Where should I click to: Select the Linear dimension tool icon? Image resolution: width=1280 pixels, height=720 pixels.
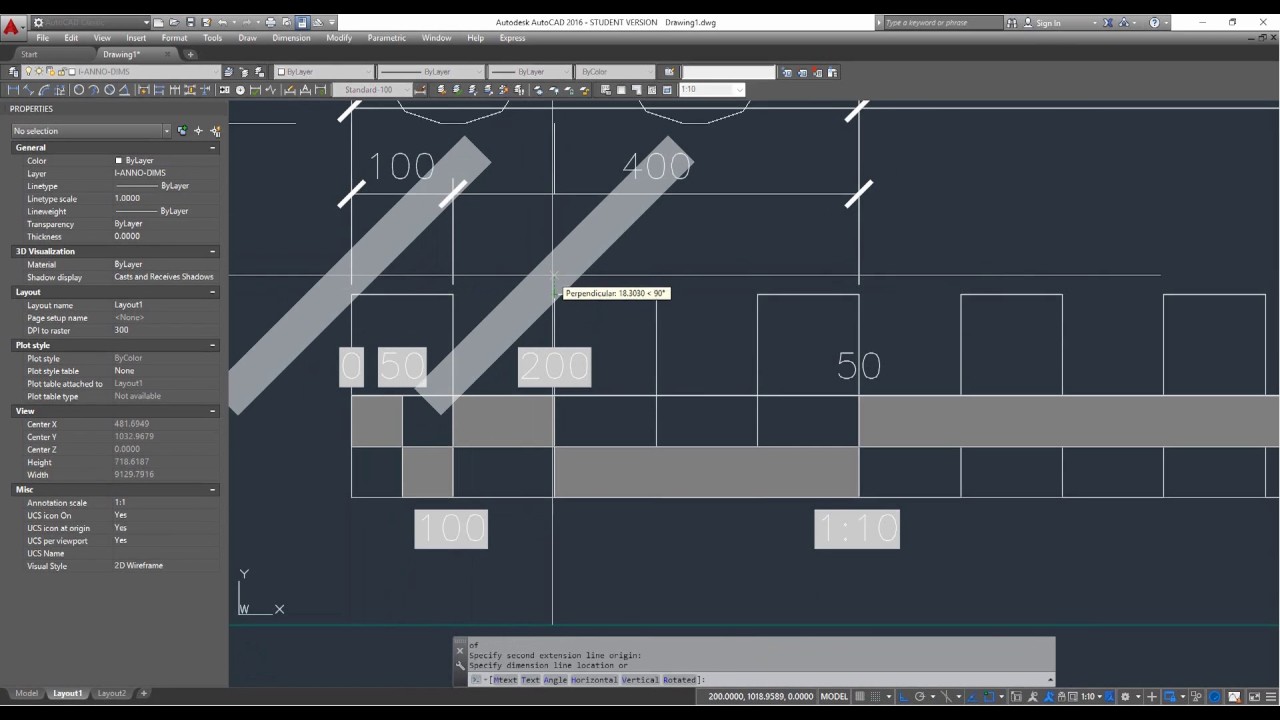coord(13,90)
